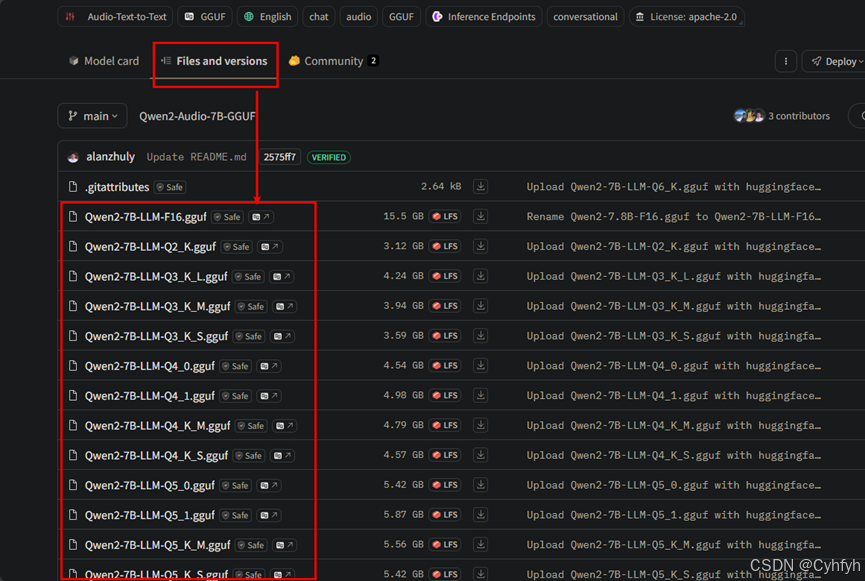Open the three-dot more options menu

tap(786, 61)
